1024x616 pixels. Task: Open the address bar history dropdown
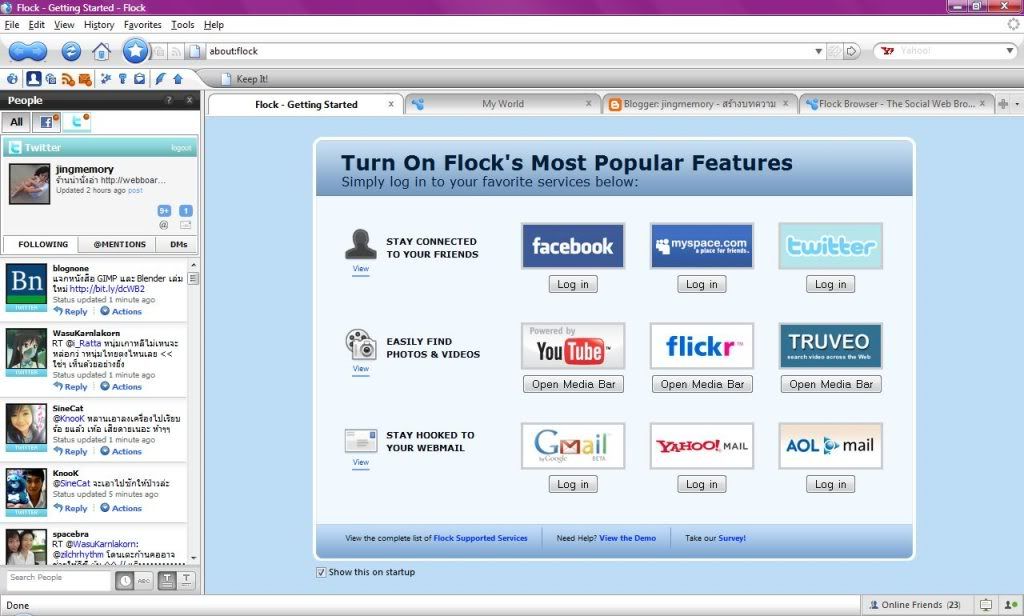[818, 51]
